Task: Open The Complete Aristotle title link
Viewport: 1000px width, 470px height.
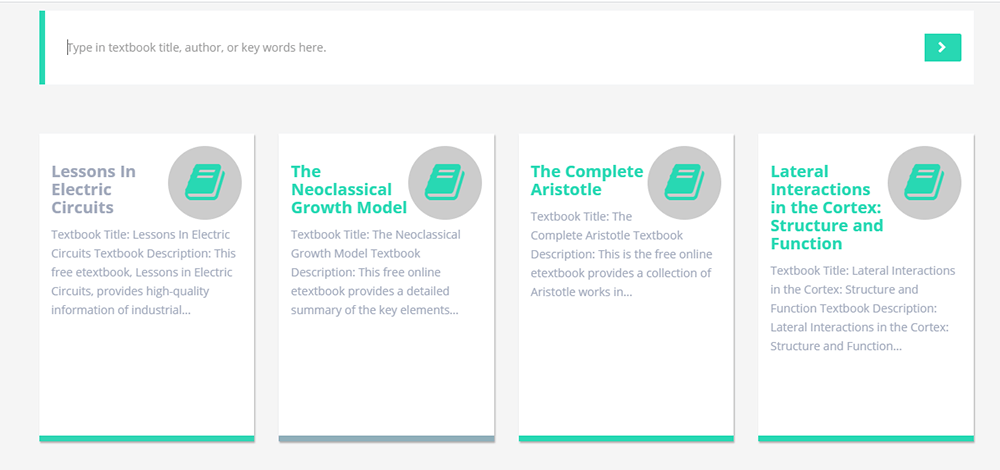Action: [x=586, y=181]
